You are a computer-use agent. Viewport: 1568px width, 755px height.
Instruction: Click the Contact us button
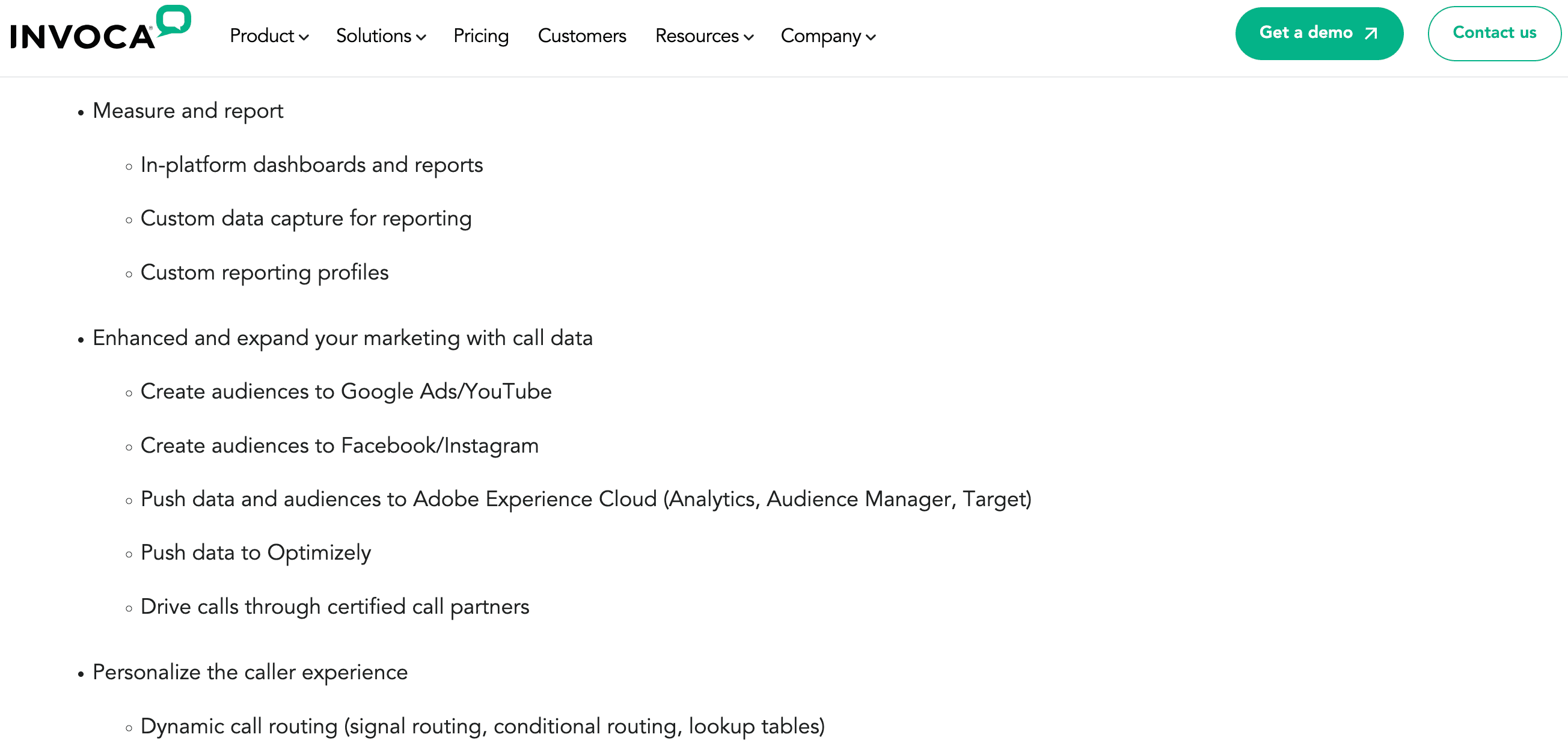[1494, 33]
